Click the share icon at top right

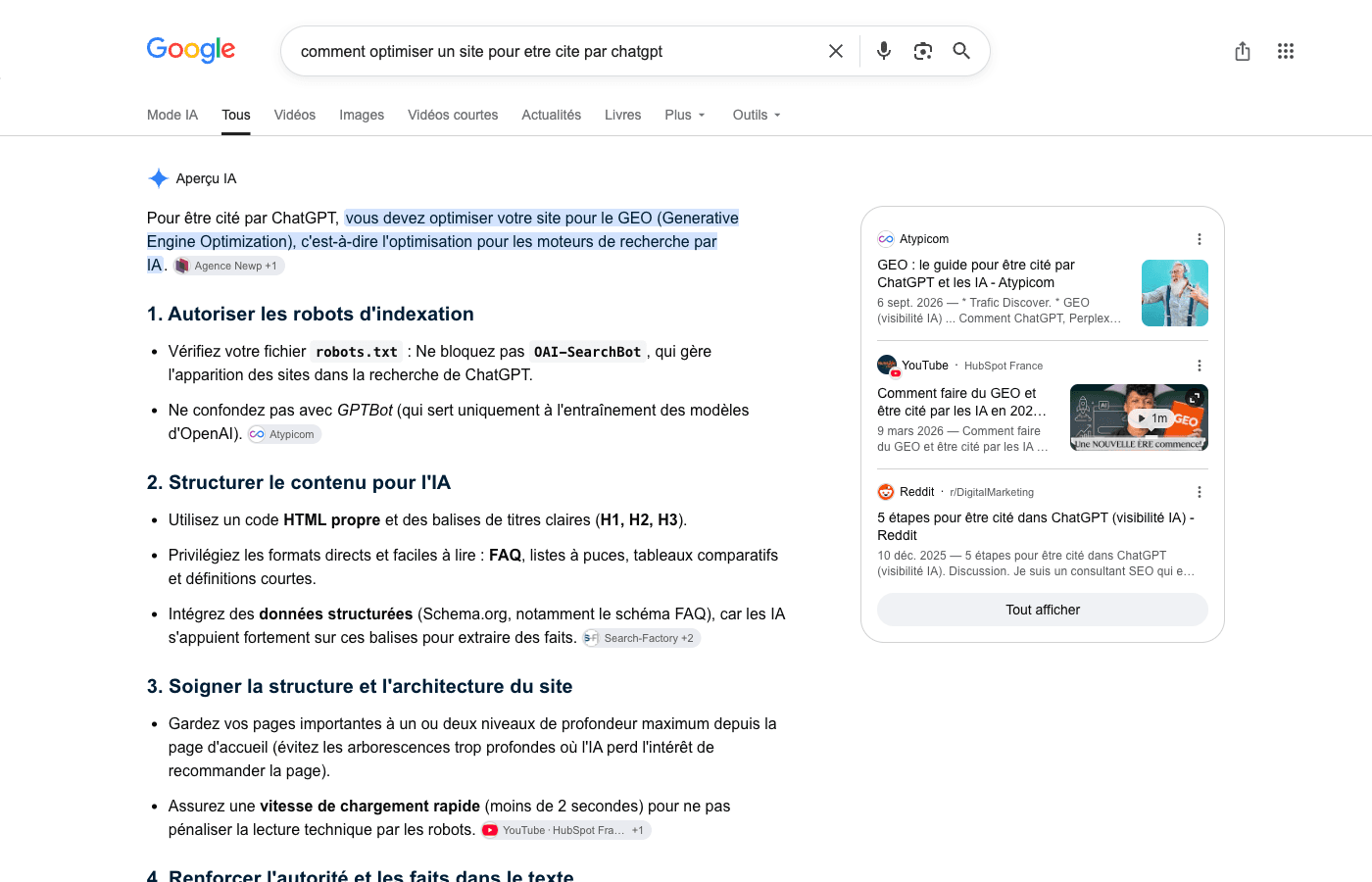tap(1243, 51)
